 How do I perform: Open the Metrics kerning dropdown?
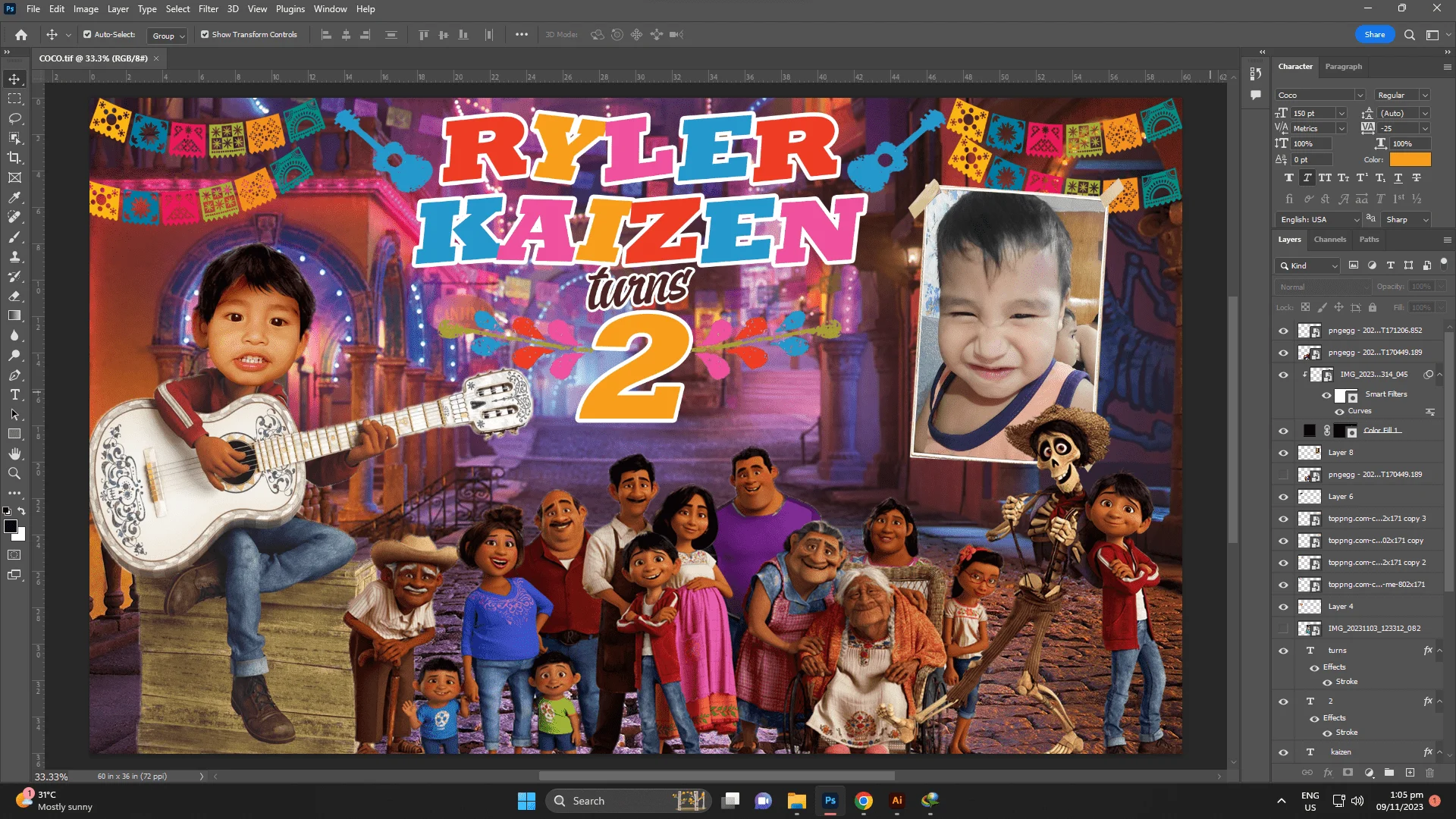coord(1341,128)
